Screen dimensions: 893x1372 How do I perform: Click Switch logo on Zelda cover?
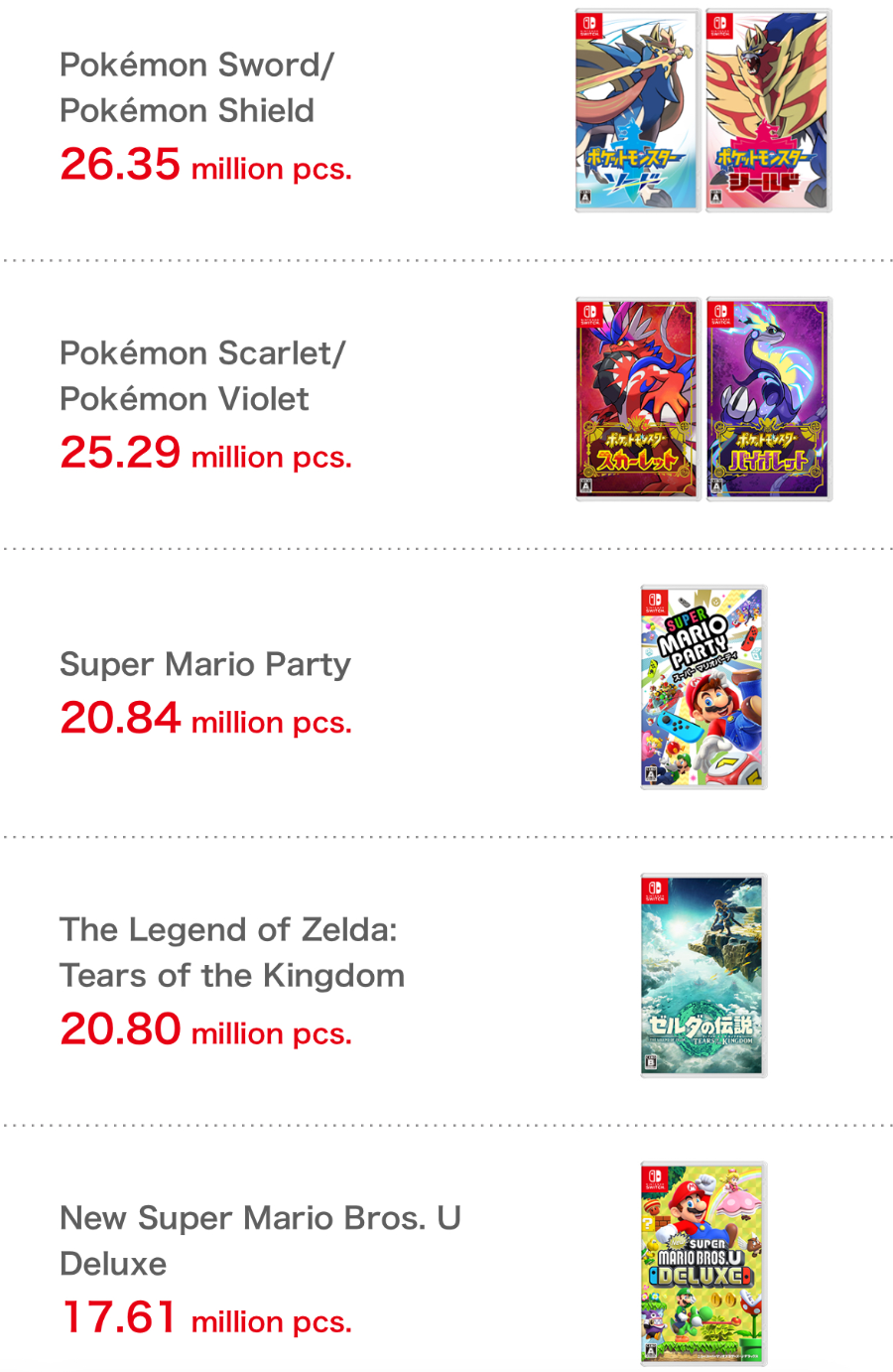click(655, 891)
